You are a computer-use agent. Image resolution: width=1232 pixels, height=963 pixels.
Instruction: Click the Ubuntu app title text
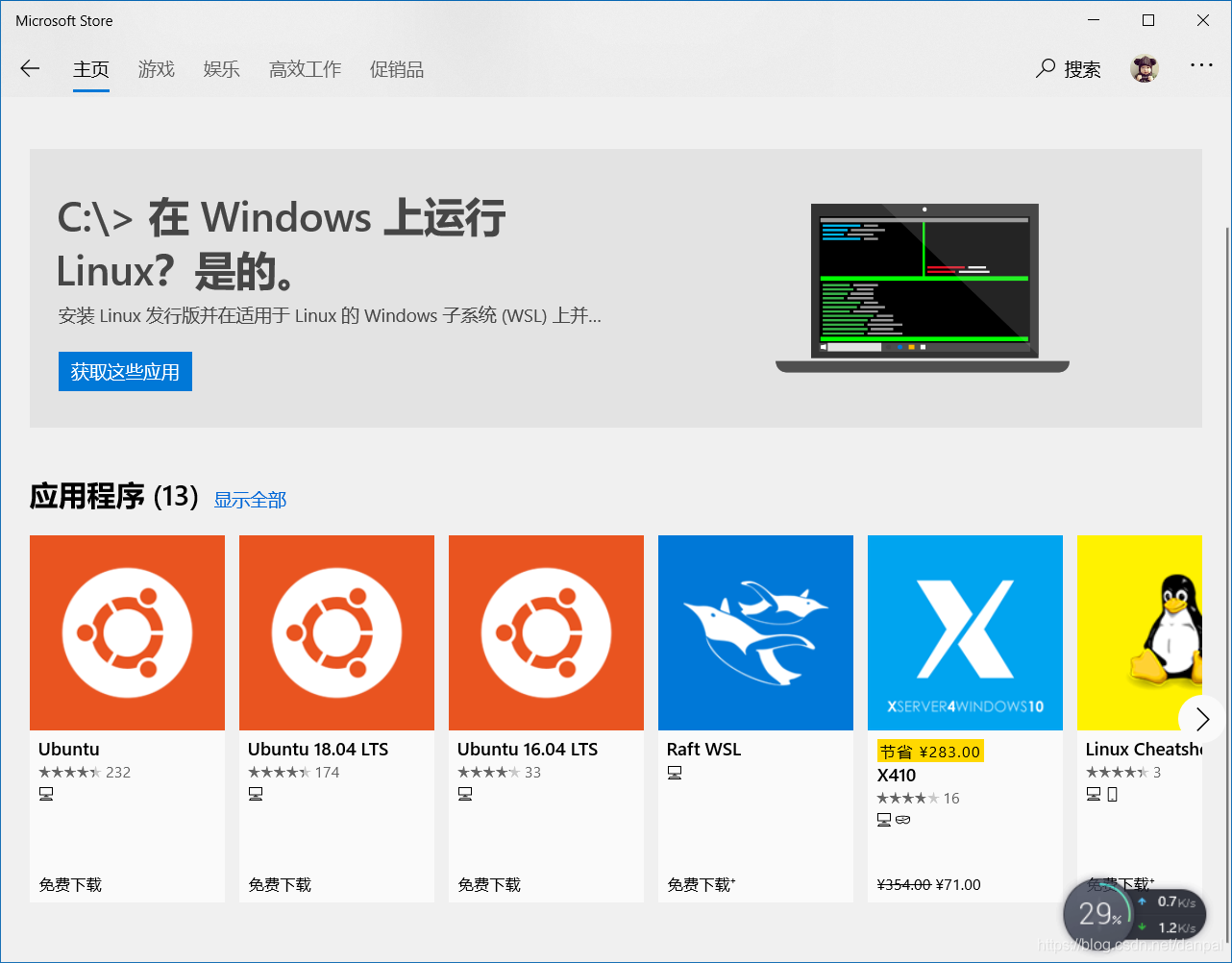coord(69,750)
